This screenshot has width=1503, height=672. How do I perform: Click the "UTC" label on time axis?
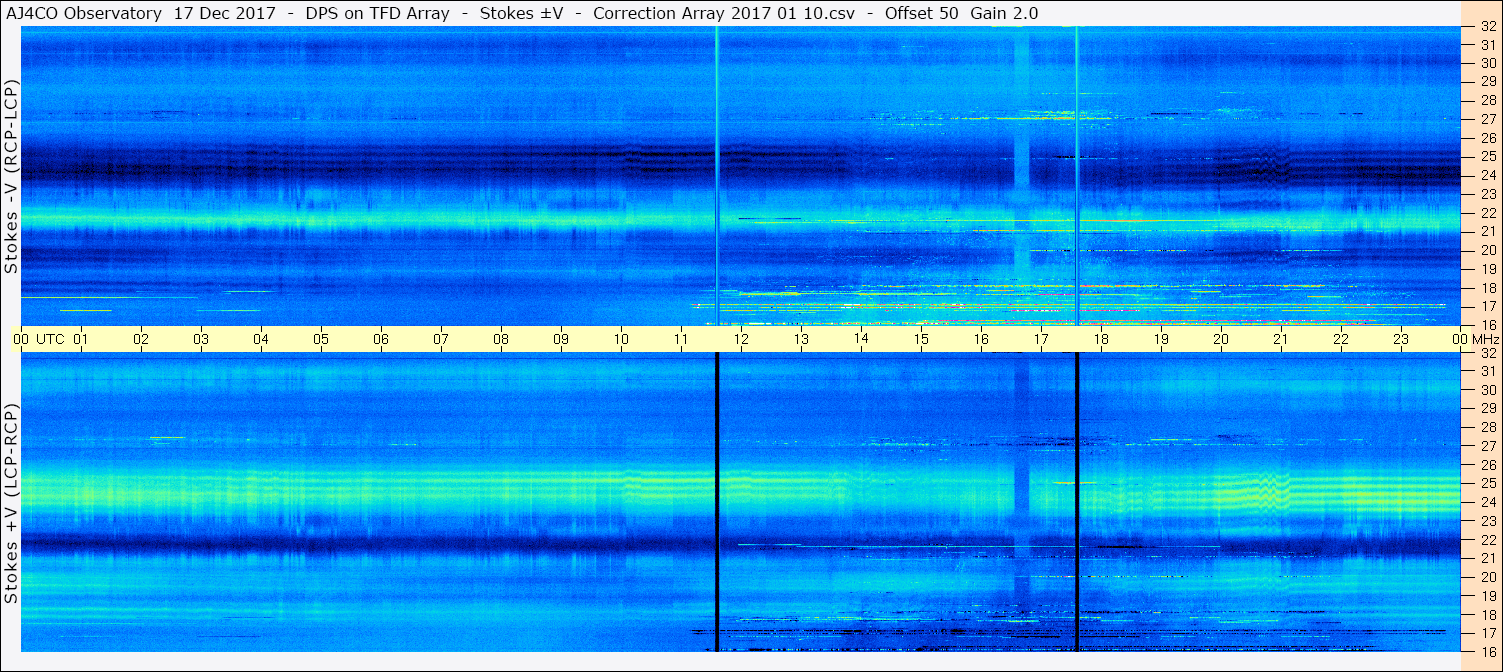point(50,340)
